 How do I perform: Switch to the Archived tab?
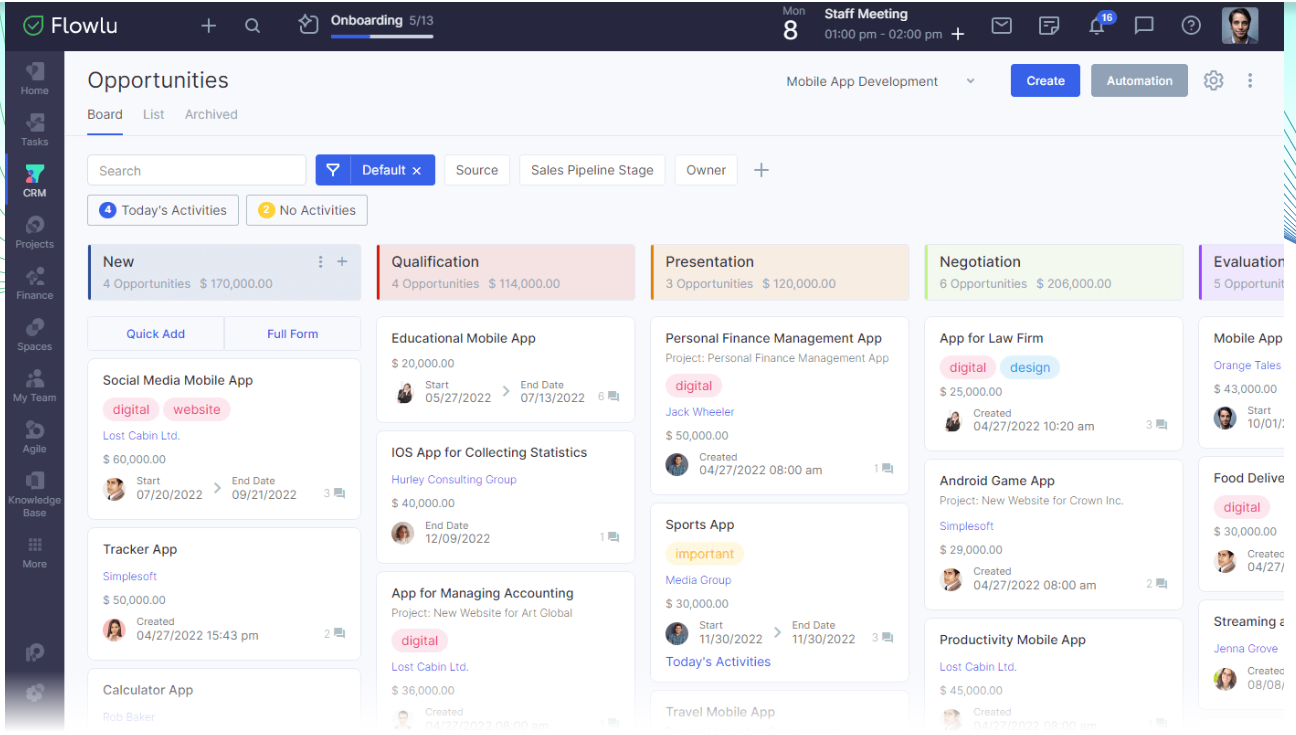click(x=211, y=114)
